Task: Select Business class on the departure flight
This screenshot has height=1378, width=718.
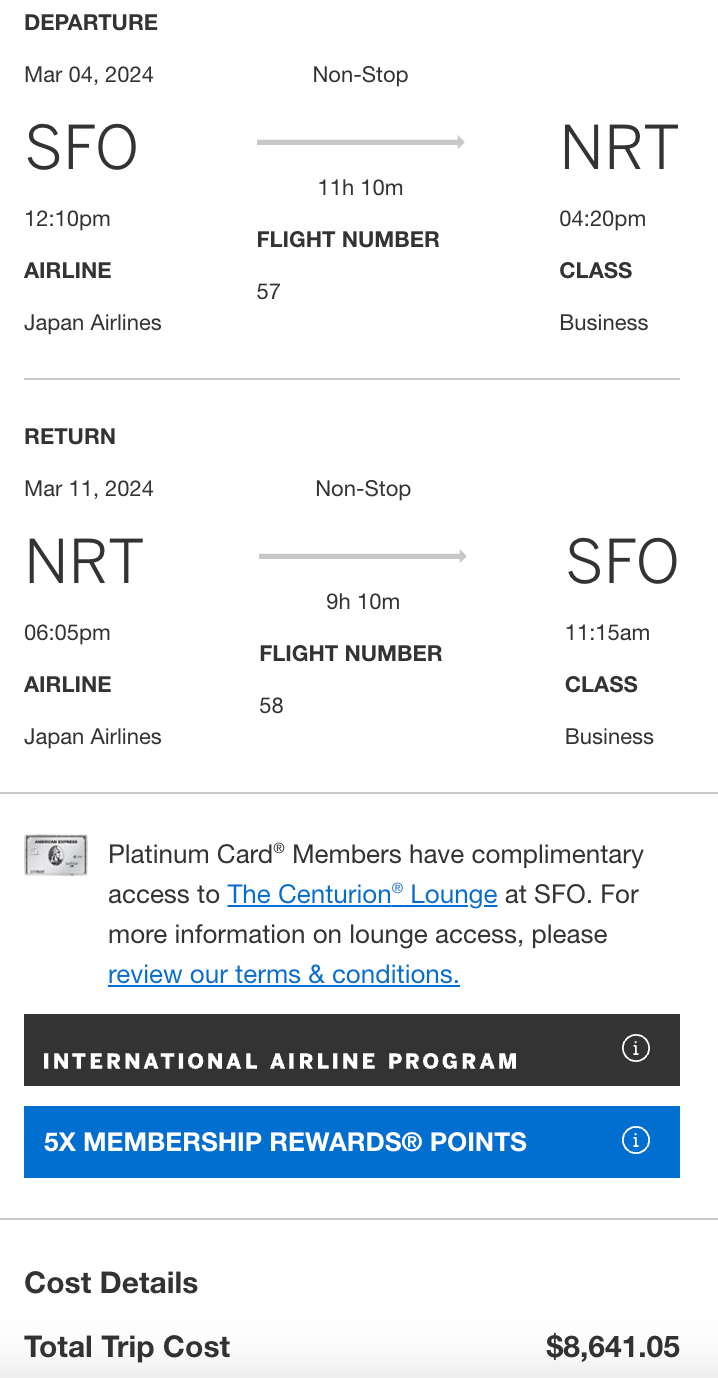Action: click(x=604, y=322)
